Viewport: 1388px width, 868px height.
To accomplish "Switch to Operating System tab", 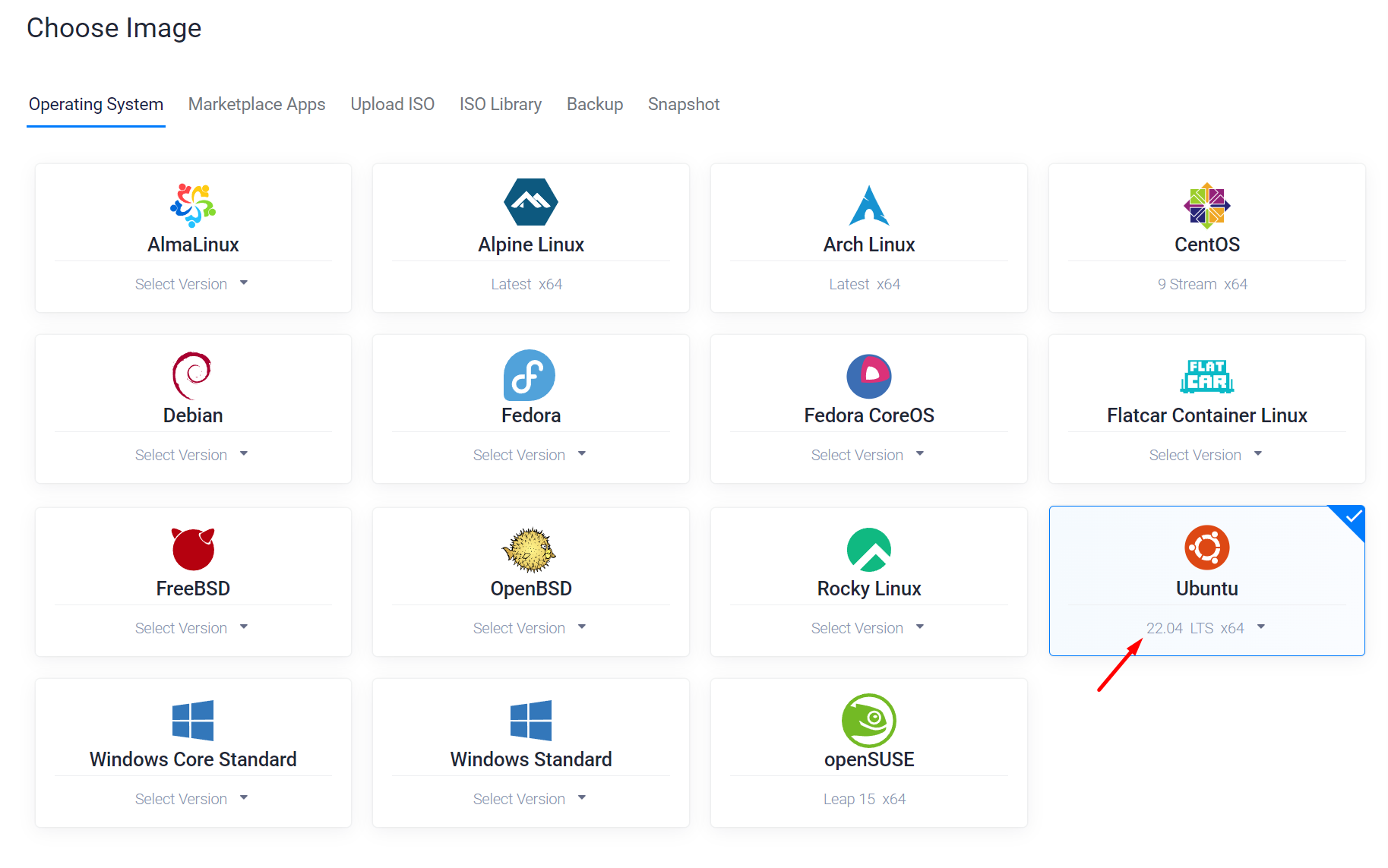I will click(96, 105).
